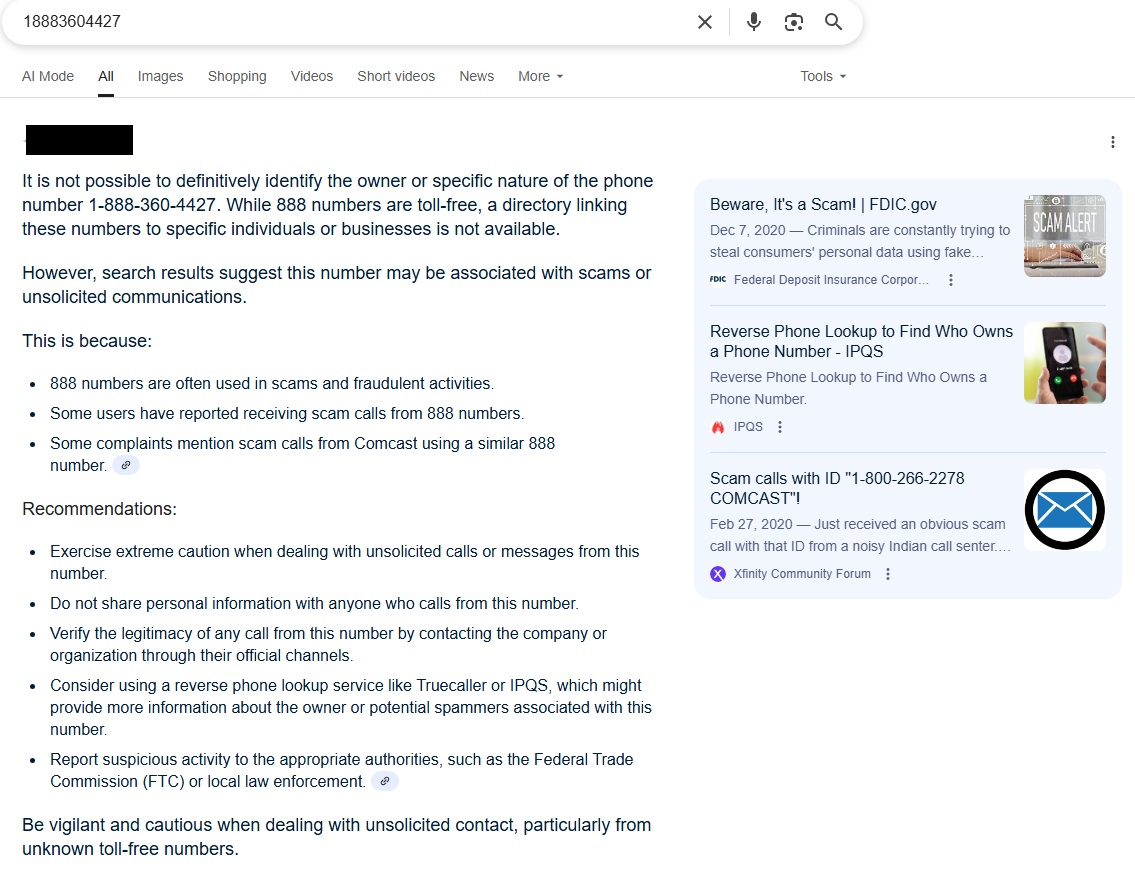Click the 'Recommendations:' heading text
This screenshot has width=1135, height=877.
coord(99,509)
